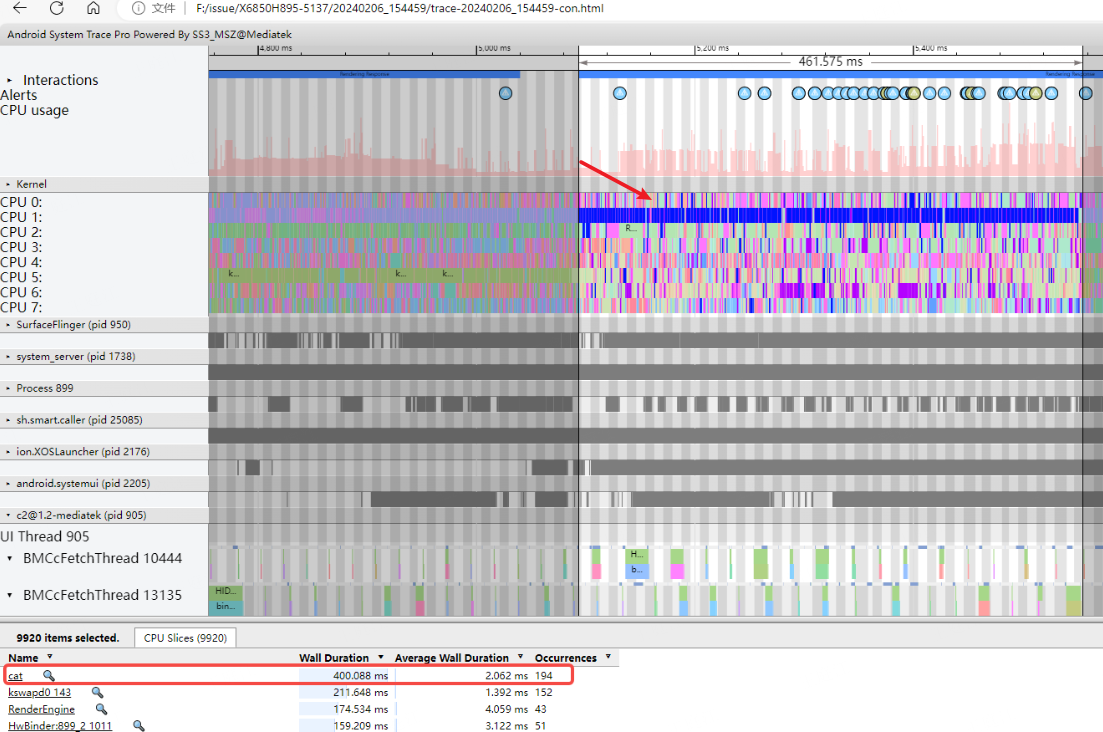Click the 211.648 ms wall duration cell
Image resolution: width=1103 pixels, height=732 pixels.
click(360, 693)
